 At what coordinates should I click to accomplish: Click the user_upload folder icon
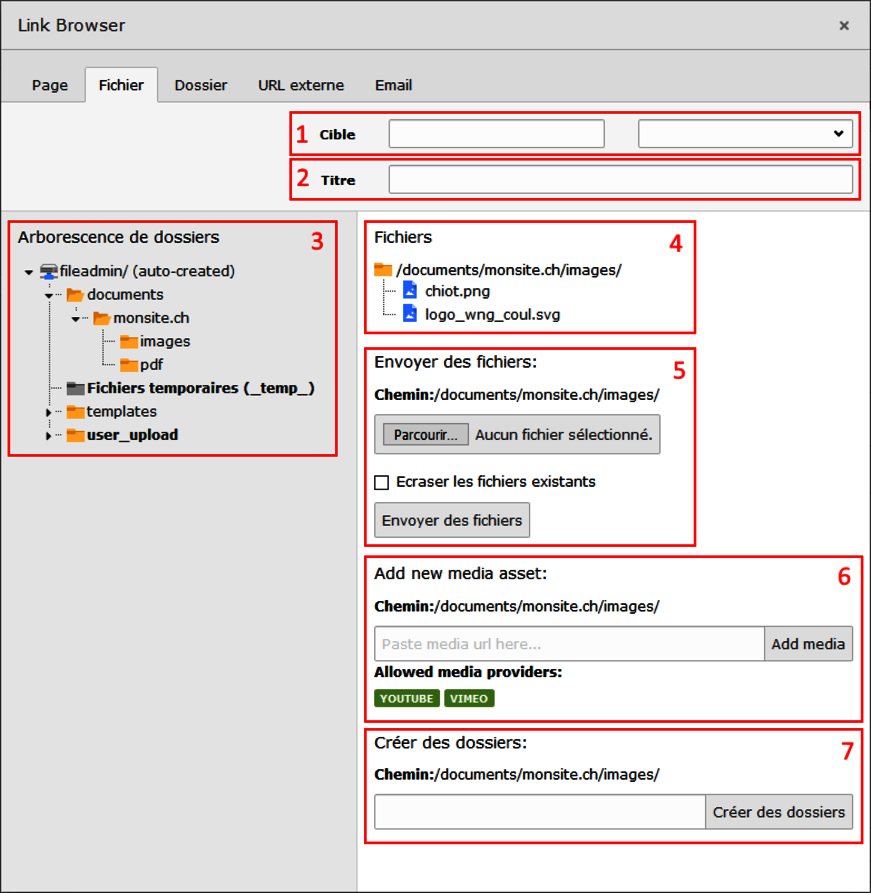[x=75, y=435]
